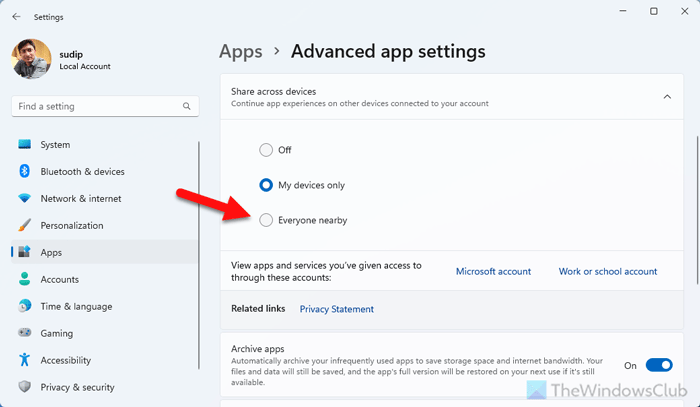Open Time & language globe icon
700x407 pixels.
point(25,307)
